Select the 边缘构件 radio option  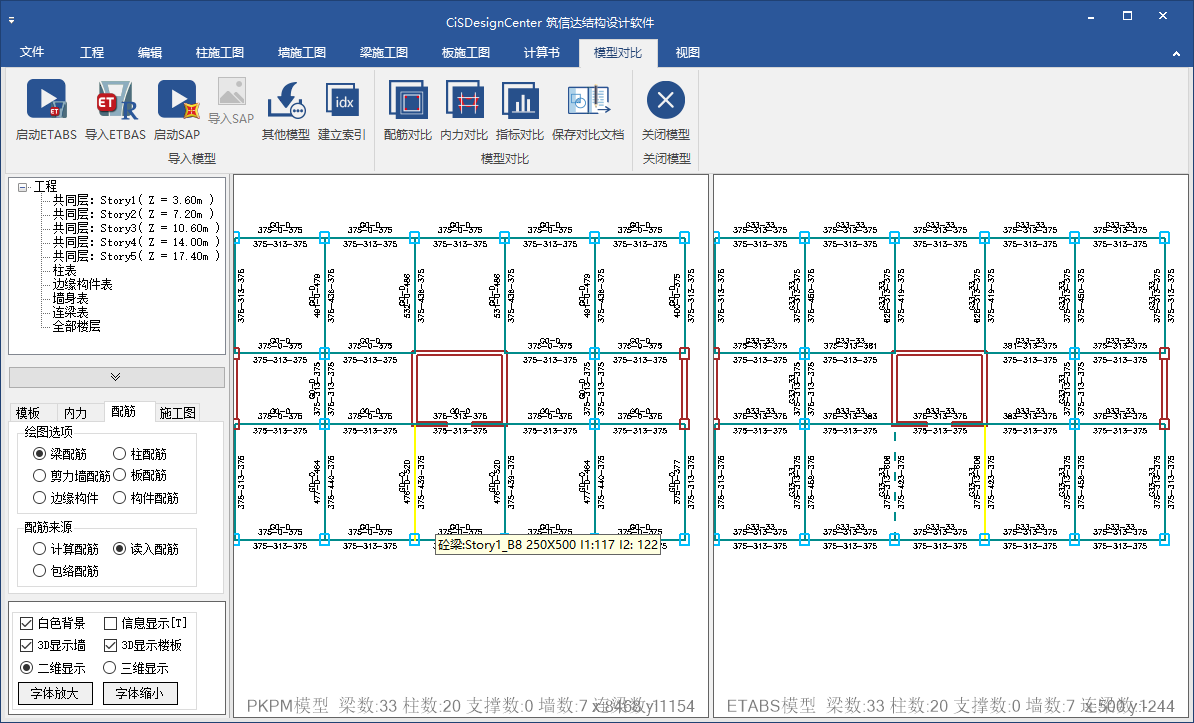[x=65, y=497]
